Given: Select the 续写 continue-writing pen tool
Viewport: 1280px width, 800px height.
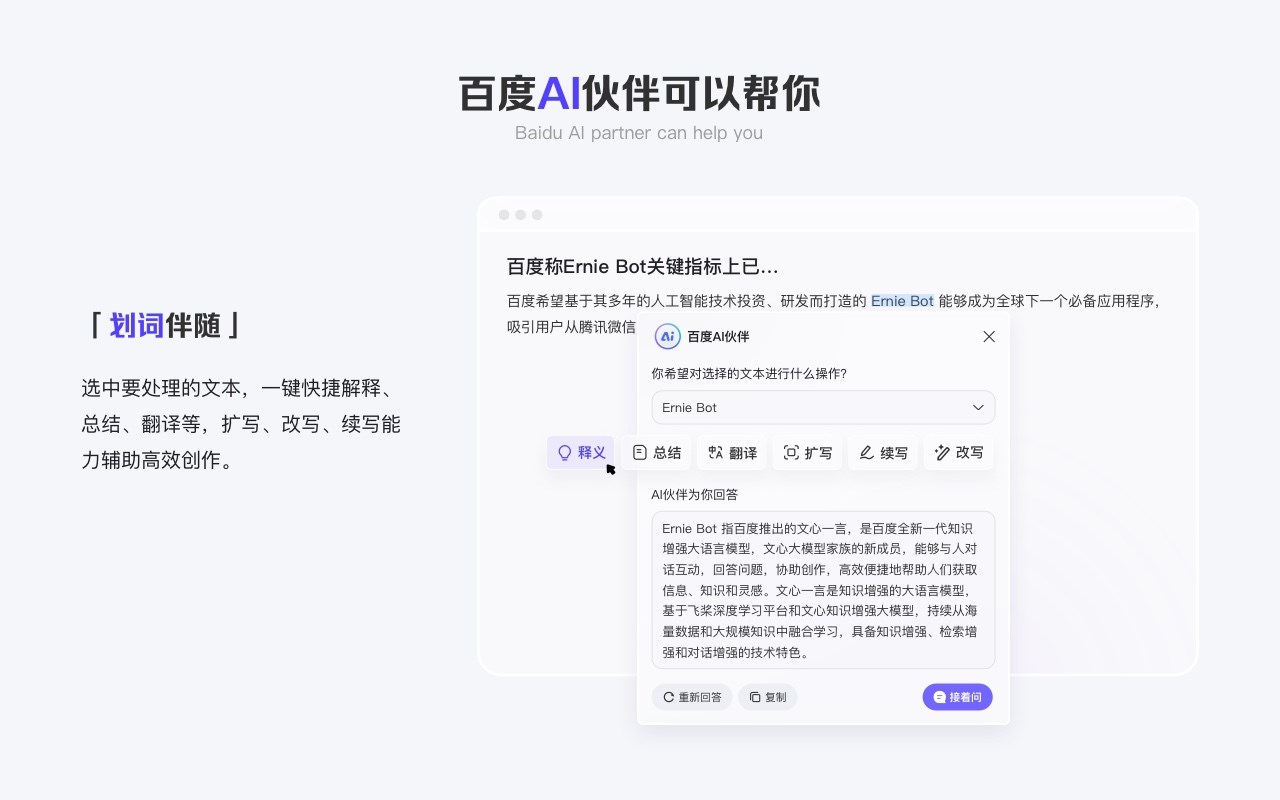Looking at the screenshot, I should click(x=883, y=452).
